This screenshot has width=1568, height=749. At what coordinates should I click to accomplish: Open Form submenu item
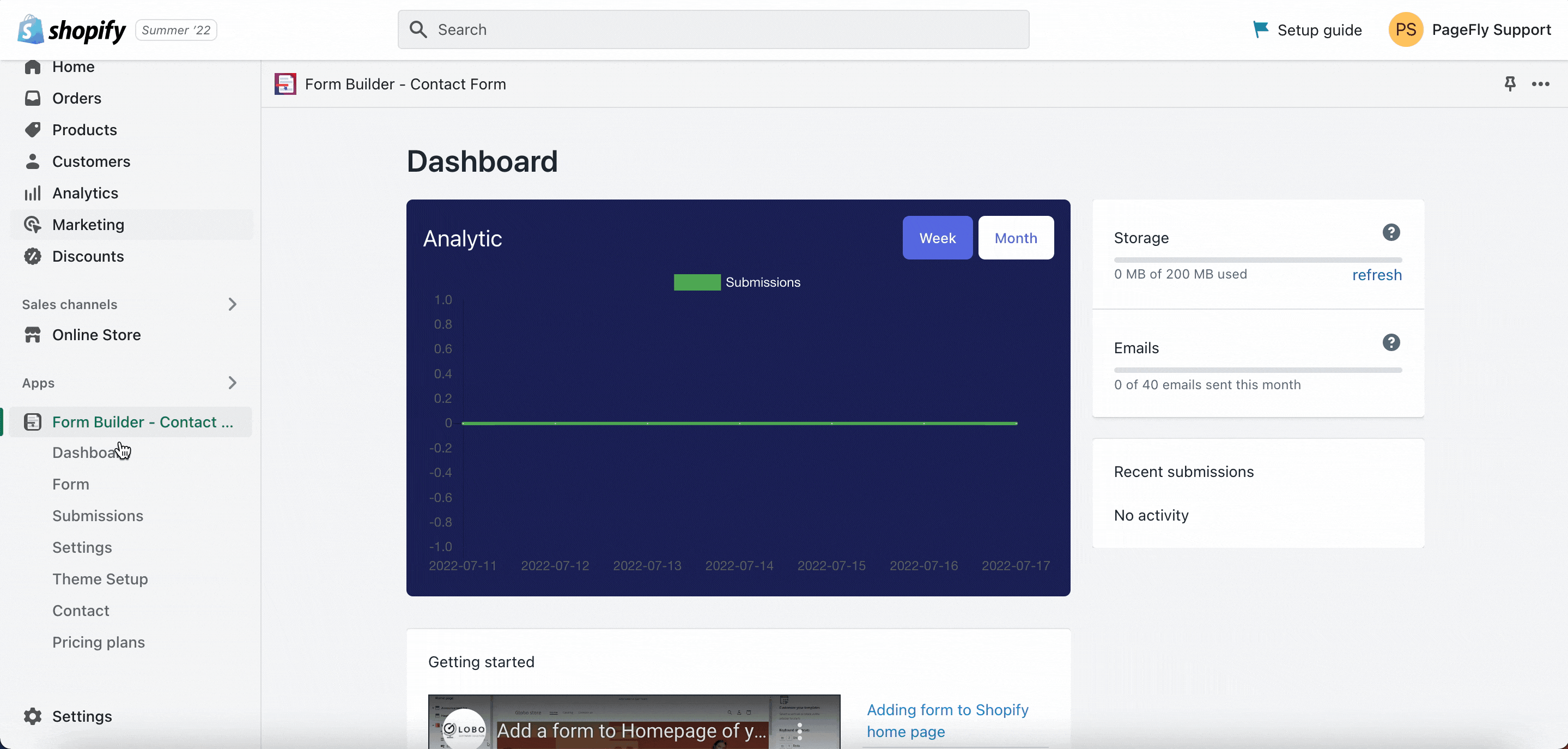71,484
